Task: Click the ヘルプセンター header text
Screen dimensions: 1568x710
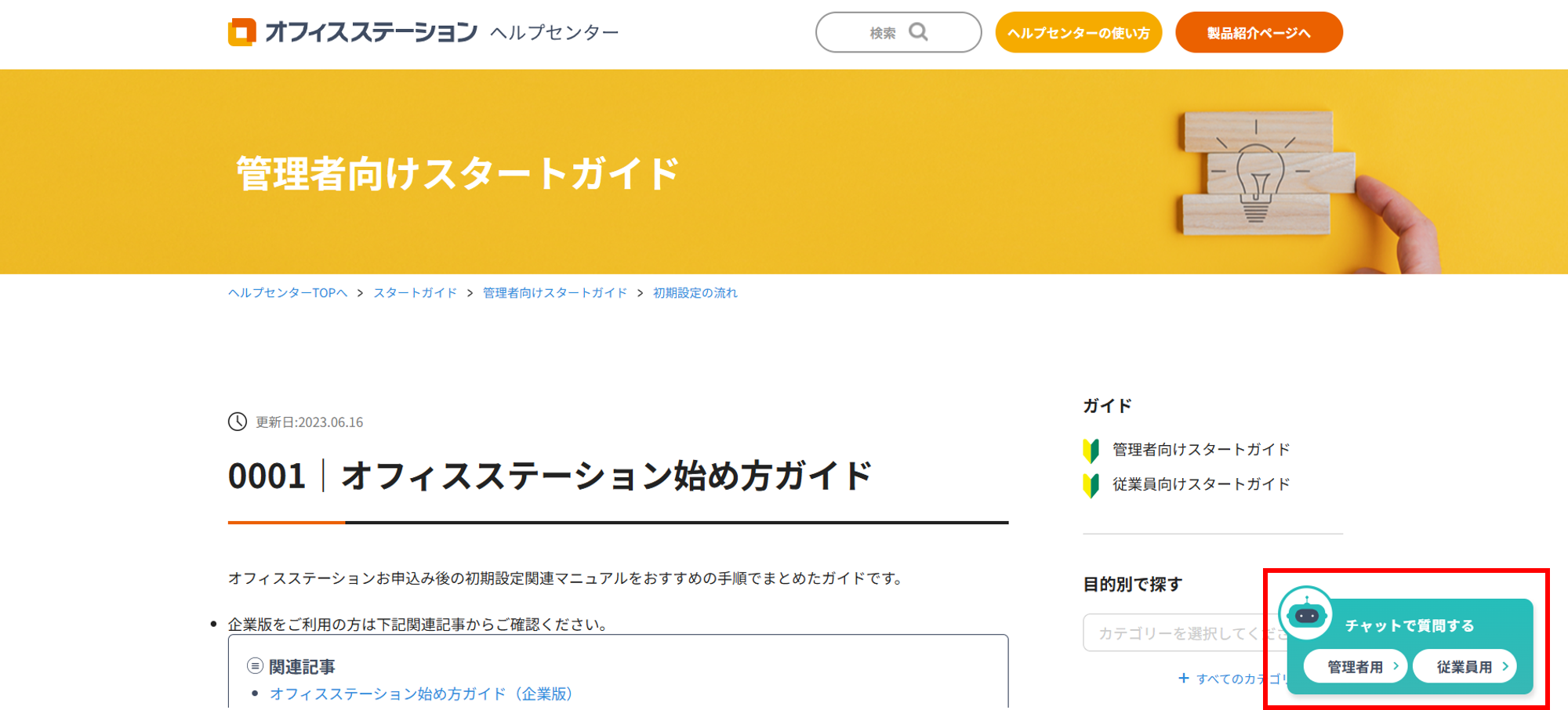Action: click(554, 33)
